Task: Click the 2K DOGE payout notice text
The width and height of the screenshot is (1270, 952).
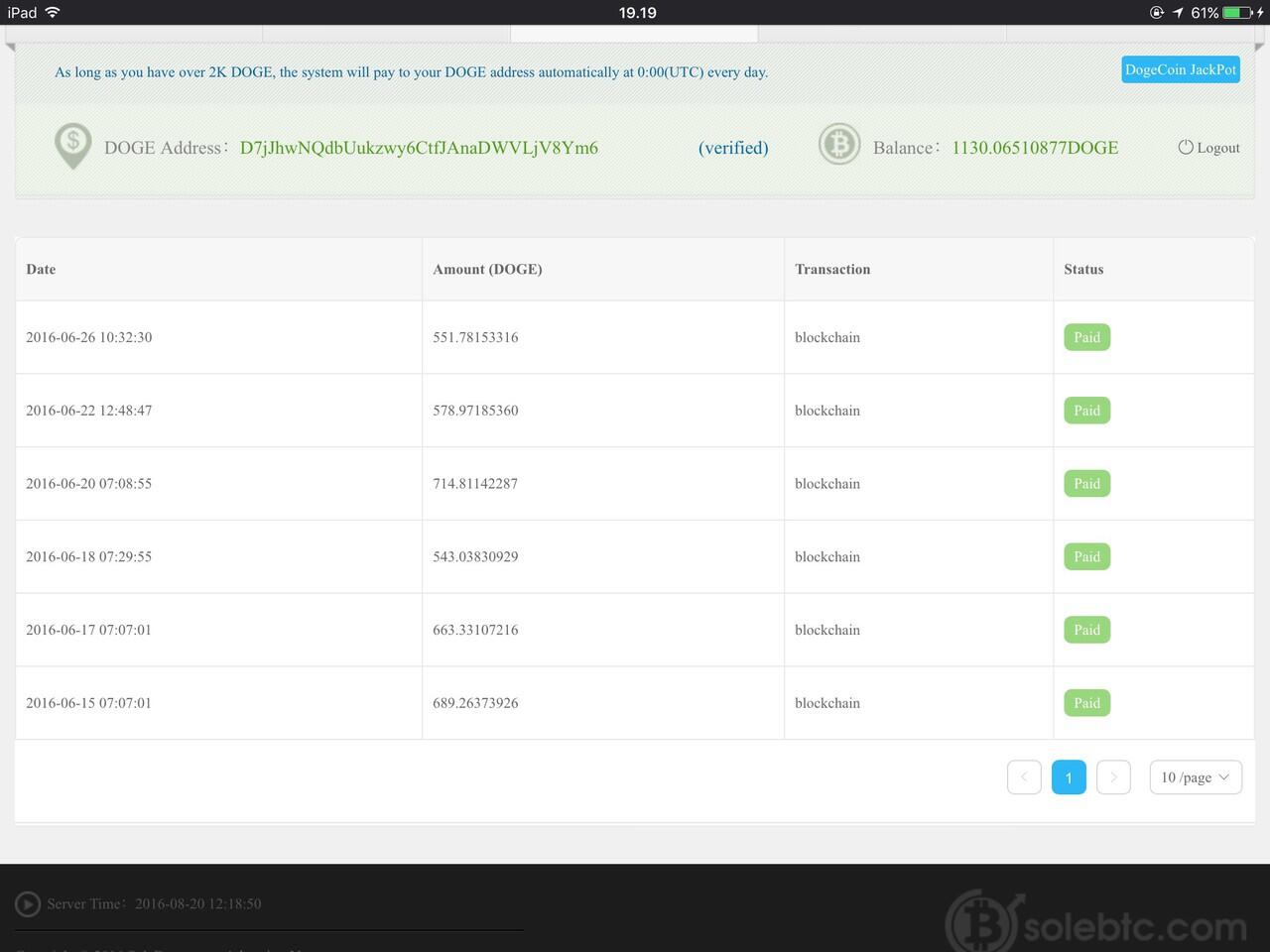Action: (412, 72)
